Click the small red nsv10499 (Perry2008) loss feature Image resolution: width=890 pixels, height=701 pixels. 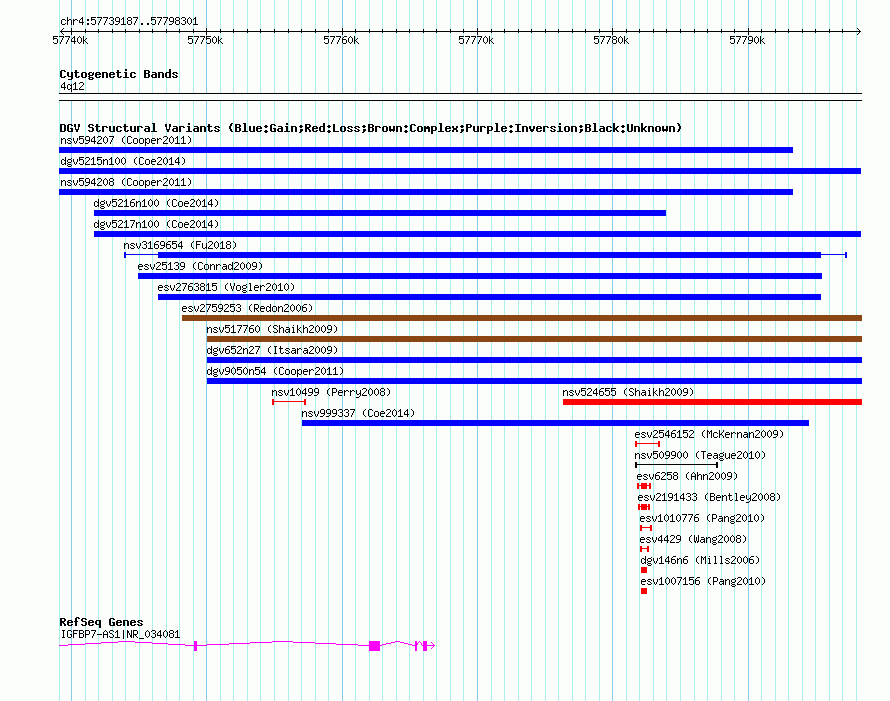point(289,402)
